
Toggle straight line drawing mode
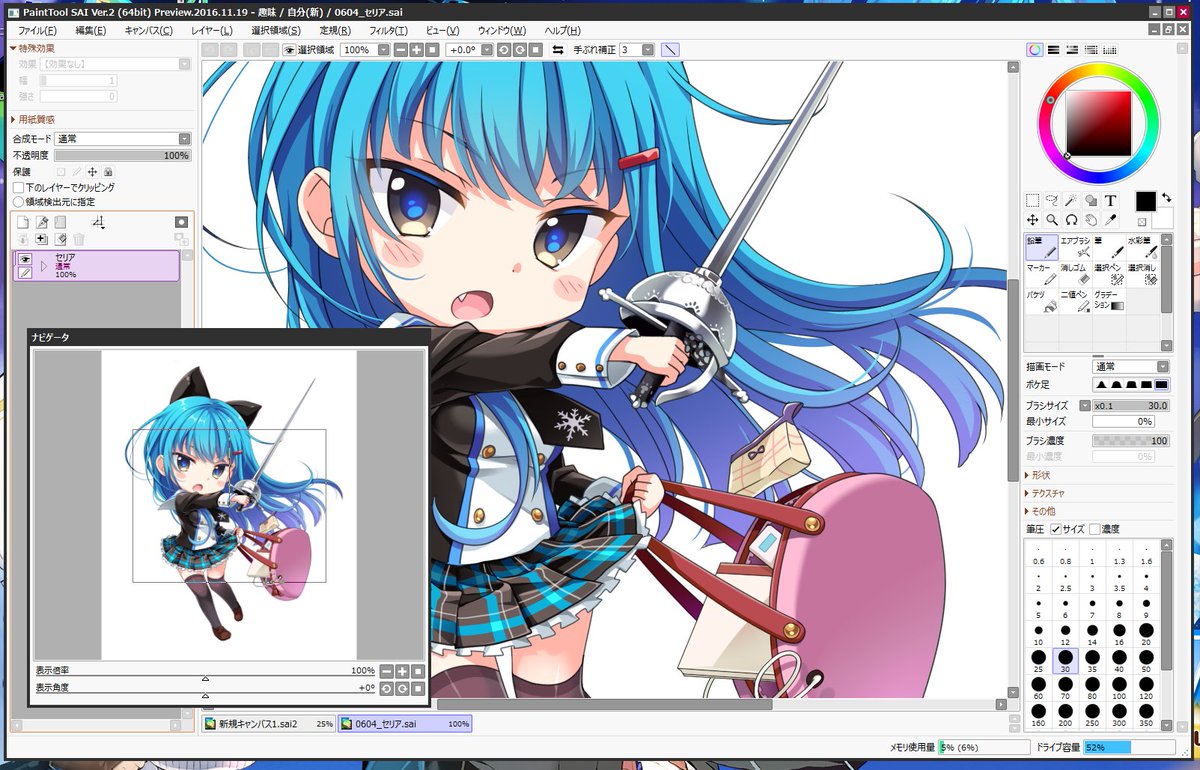click(x=670, y=49)
